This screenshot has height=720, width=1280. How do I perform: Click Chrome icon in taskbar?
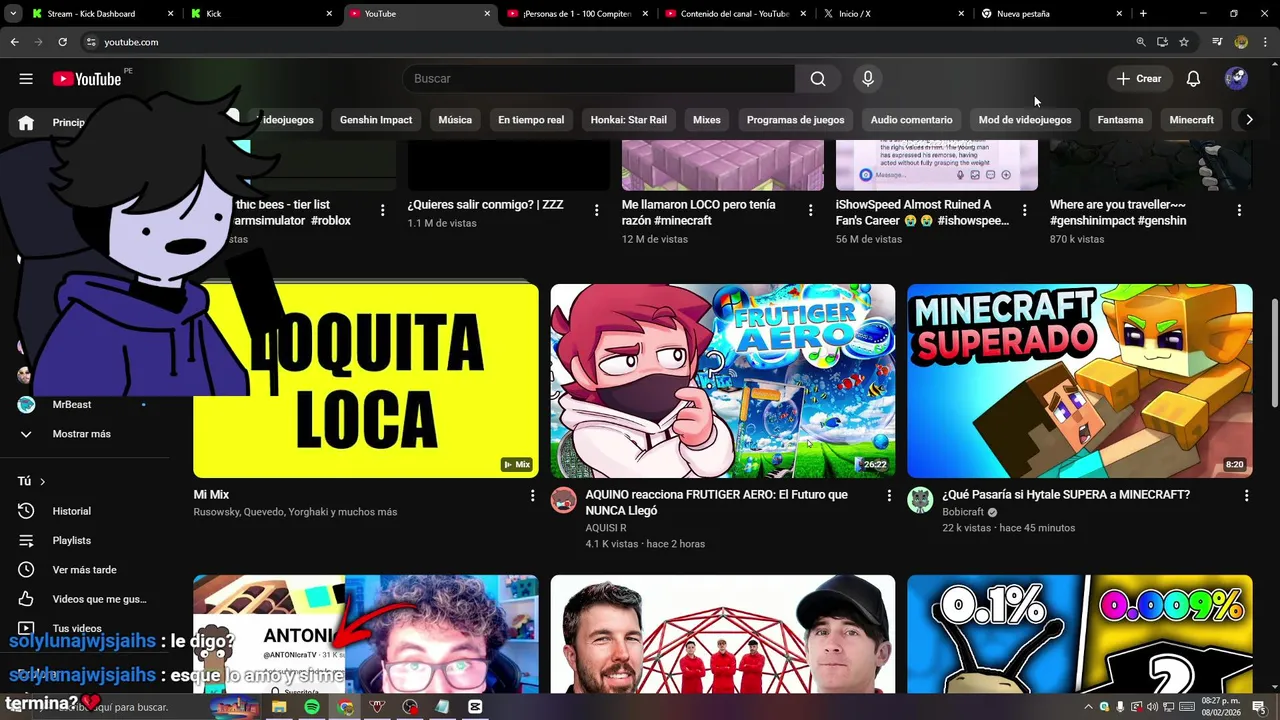click(345, 707)
